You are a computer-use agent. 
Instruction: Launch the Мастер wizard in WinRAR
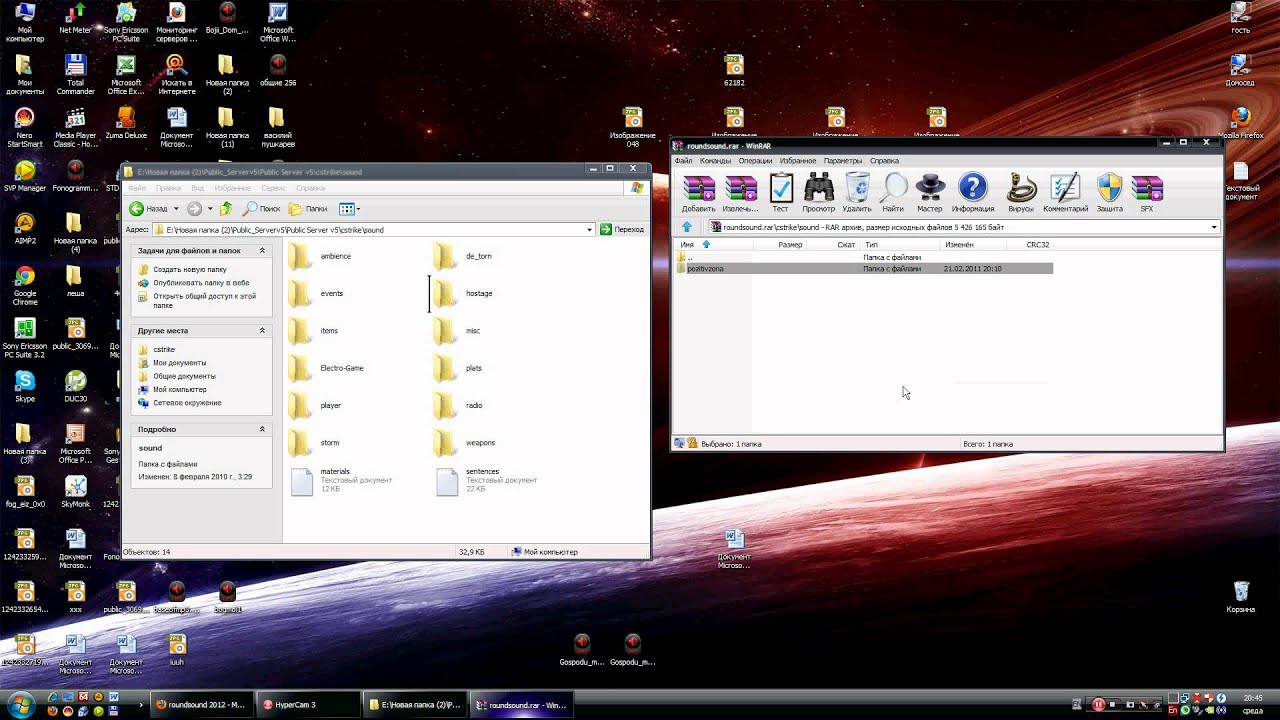point(930,192)
